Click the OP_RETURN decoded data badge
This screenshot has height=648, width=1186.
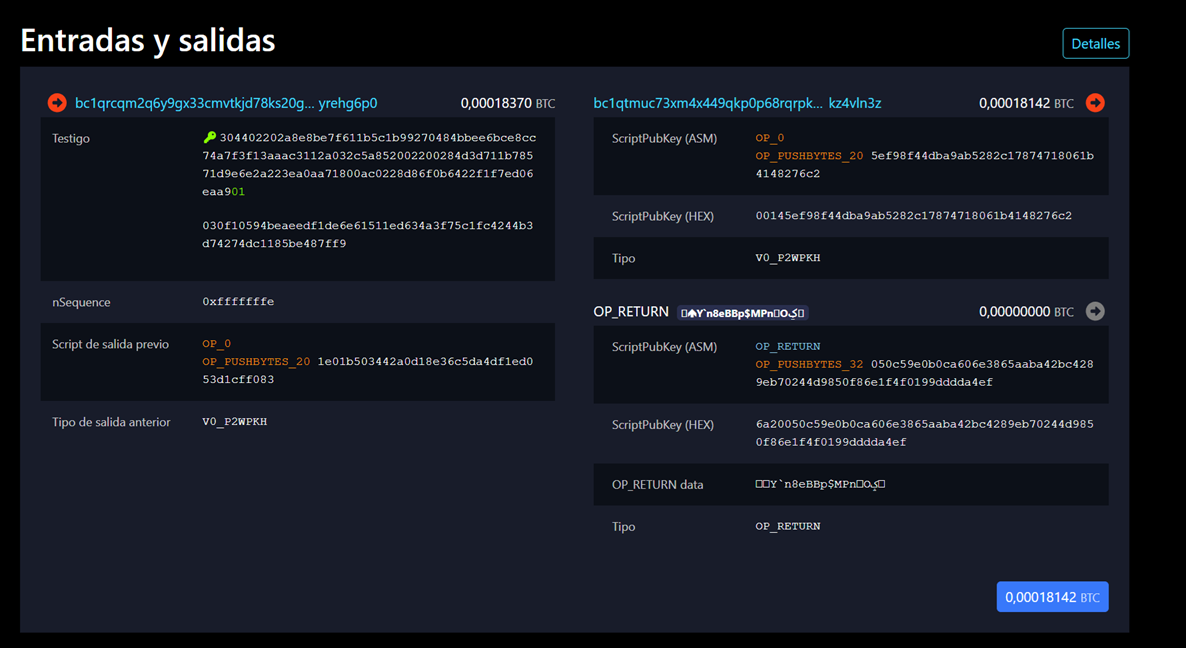tap(743, 312)
